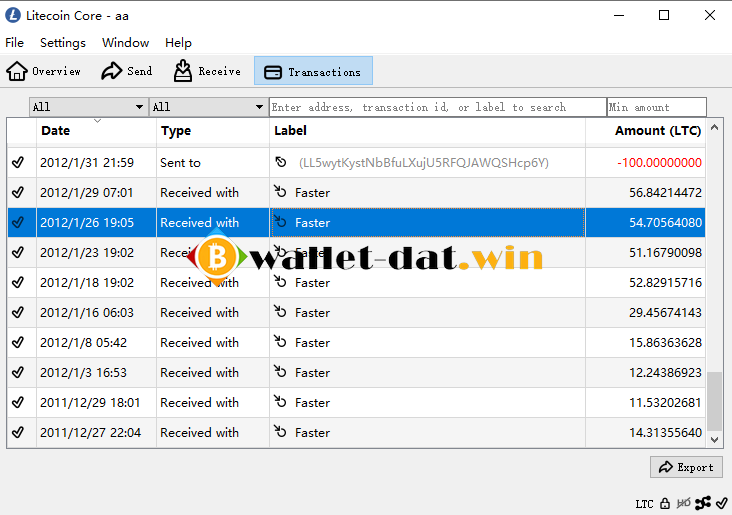The height and width of the screenshot is (515, 732).
Task: Focus the address or label search field
Action: tap(437, 107)
